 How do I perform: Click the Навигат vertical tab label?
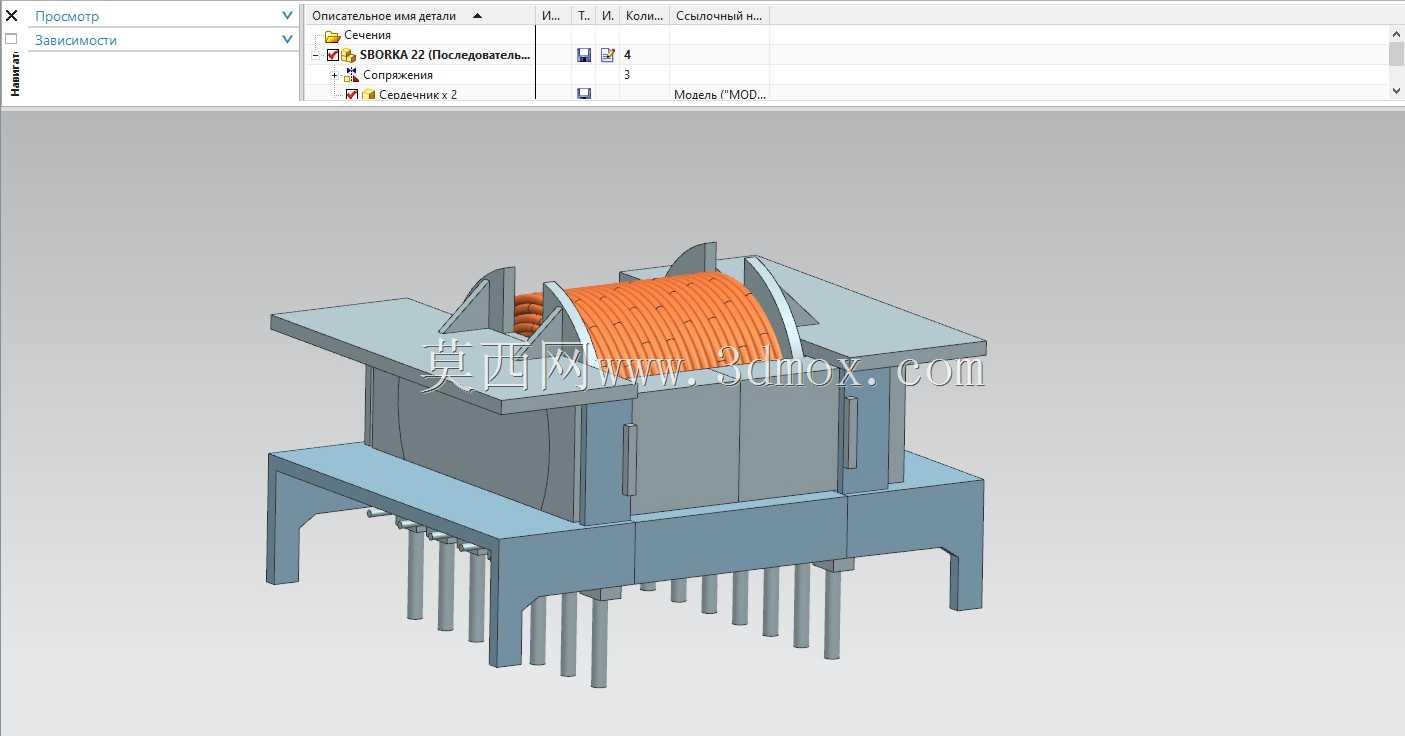[15, 75]
